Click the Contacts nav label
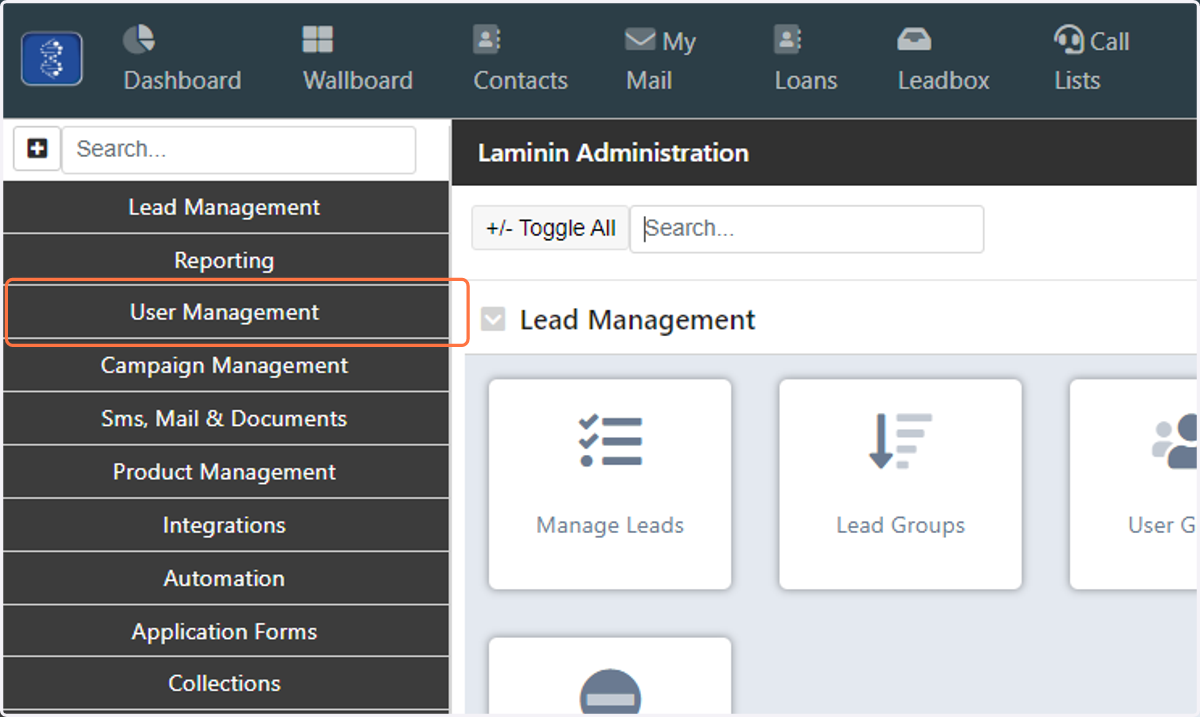The height and width of the screenshot is (717, 1200). [x=521, y=81]
